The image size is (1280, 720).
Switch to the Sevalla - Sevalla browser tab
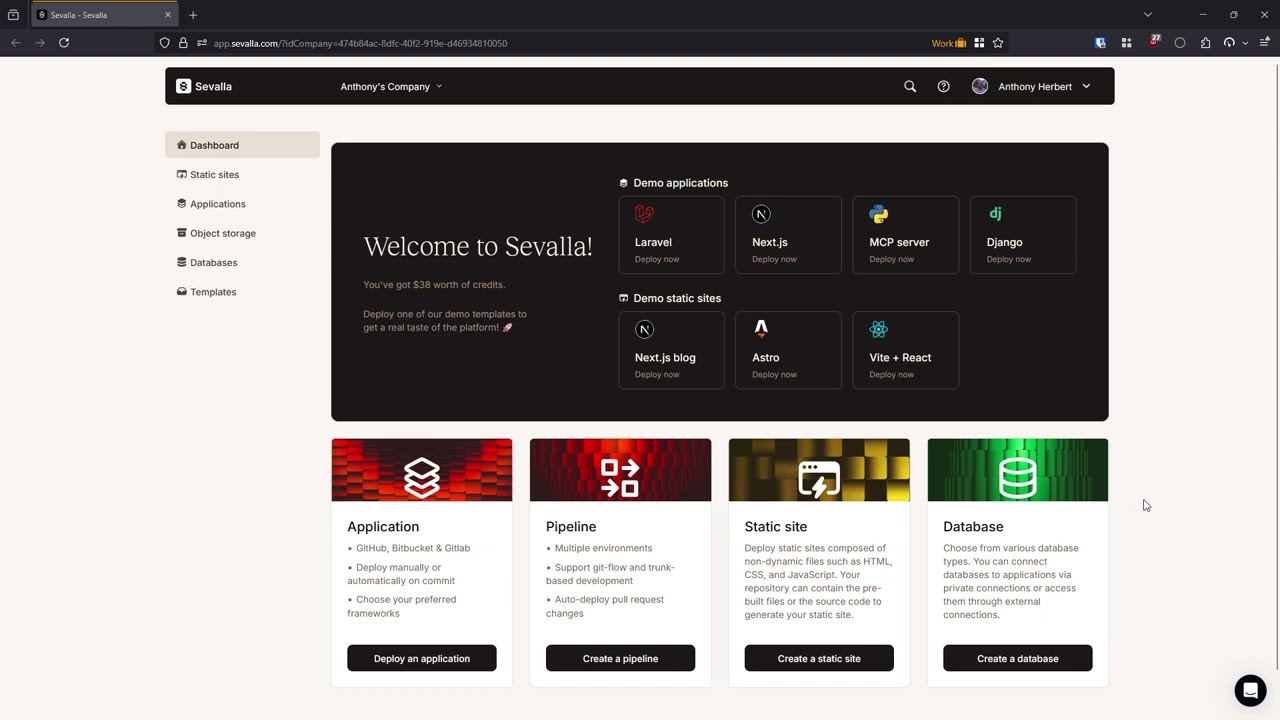104,15
